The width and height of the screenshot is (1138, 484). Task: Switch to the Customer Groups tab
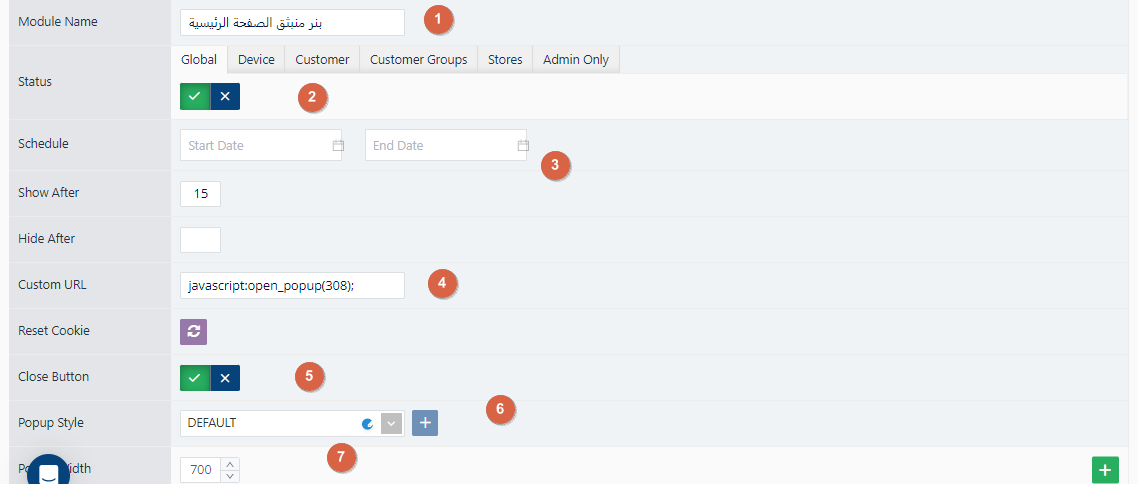(x=419, y=60)
